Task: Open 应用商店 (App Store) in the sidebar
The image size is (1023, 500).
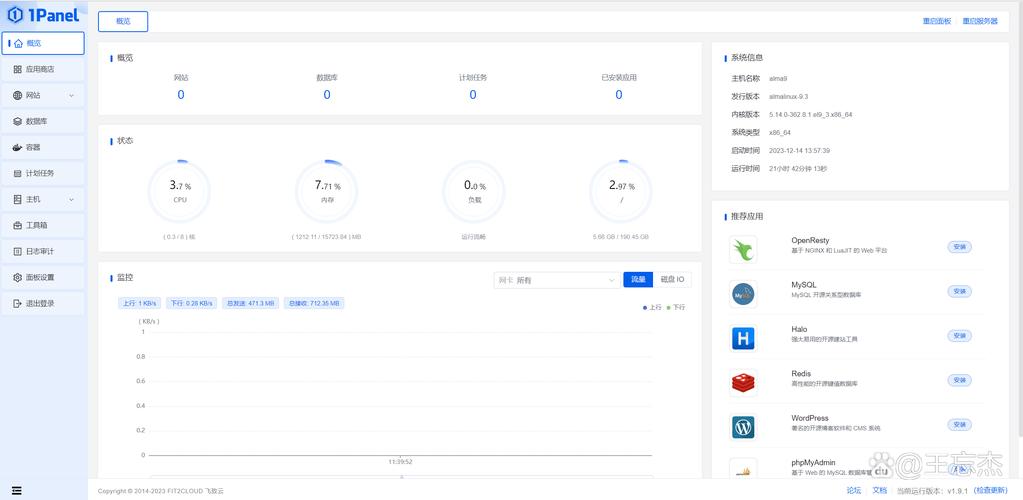Action: (42, 69)
